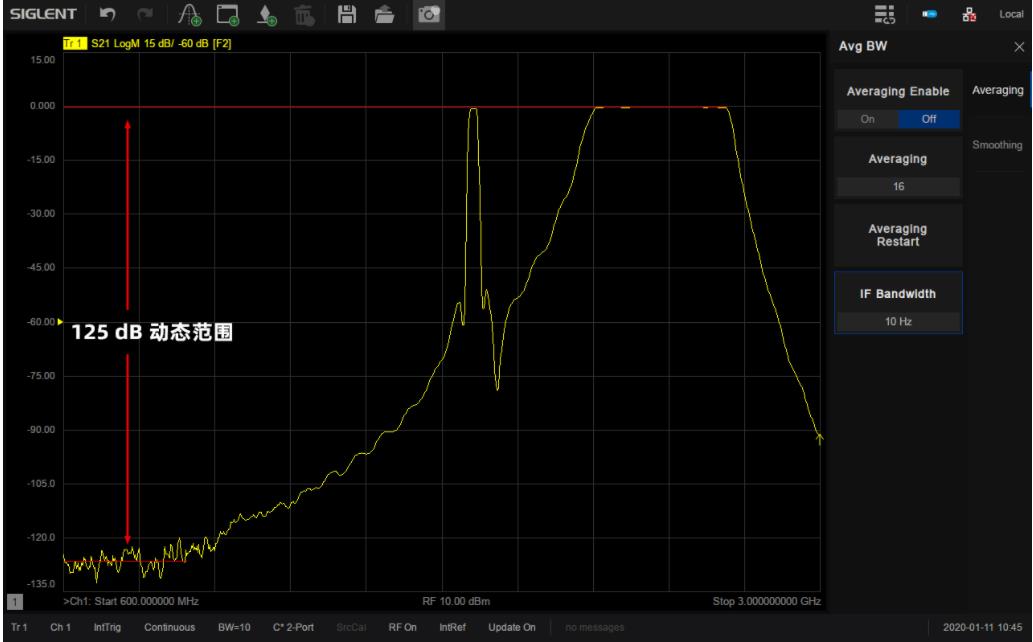Click the add marker icon

tap(266, 15)
